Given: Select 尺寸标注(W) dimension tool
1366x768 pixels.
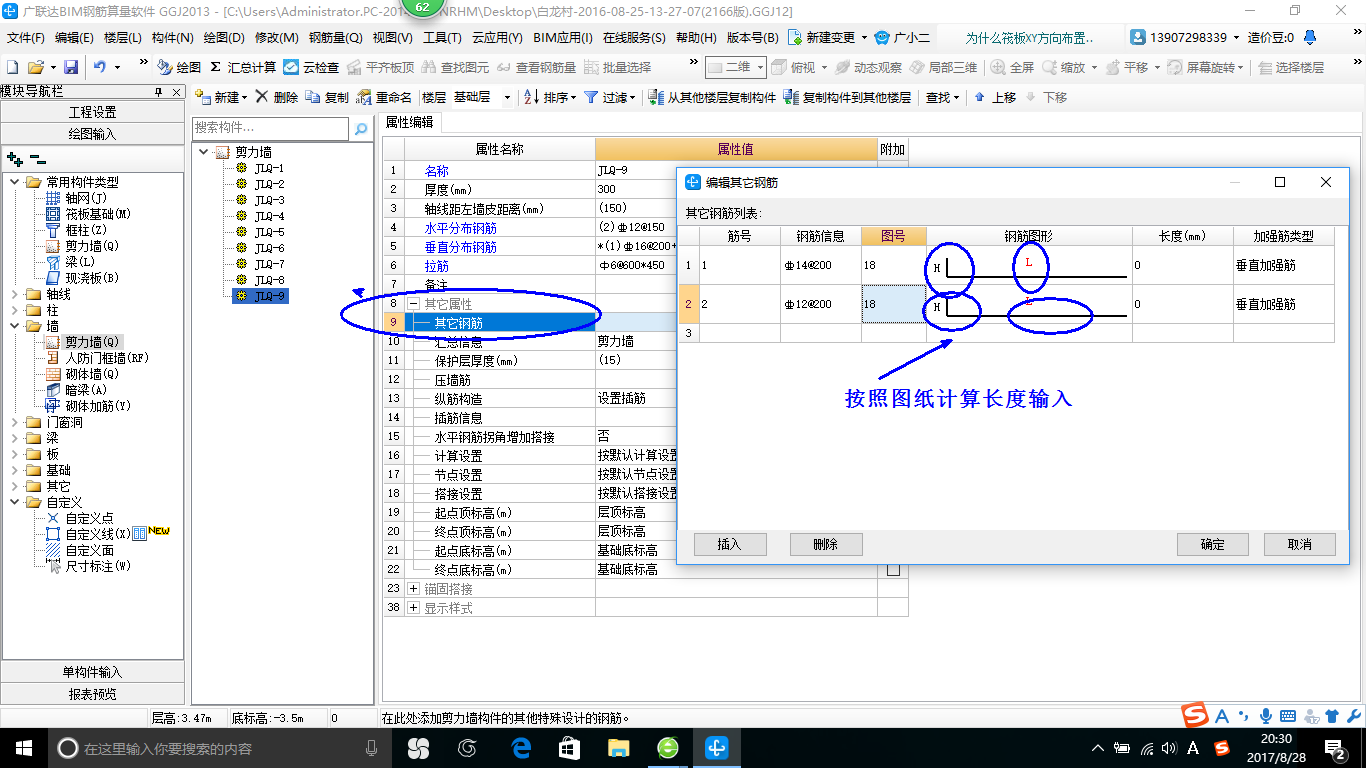Looking at the screenshot, I should 88,566.
